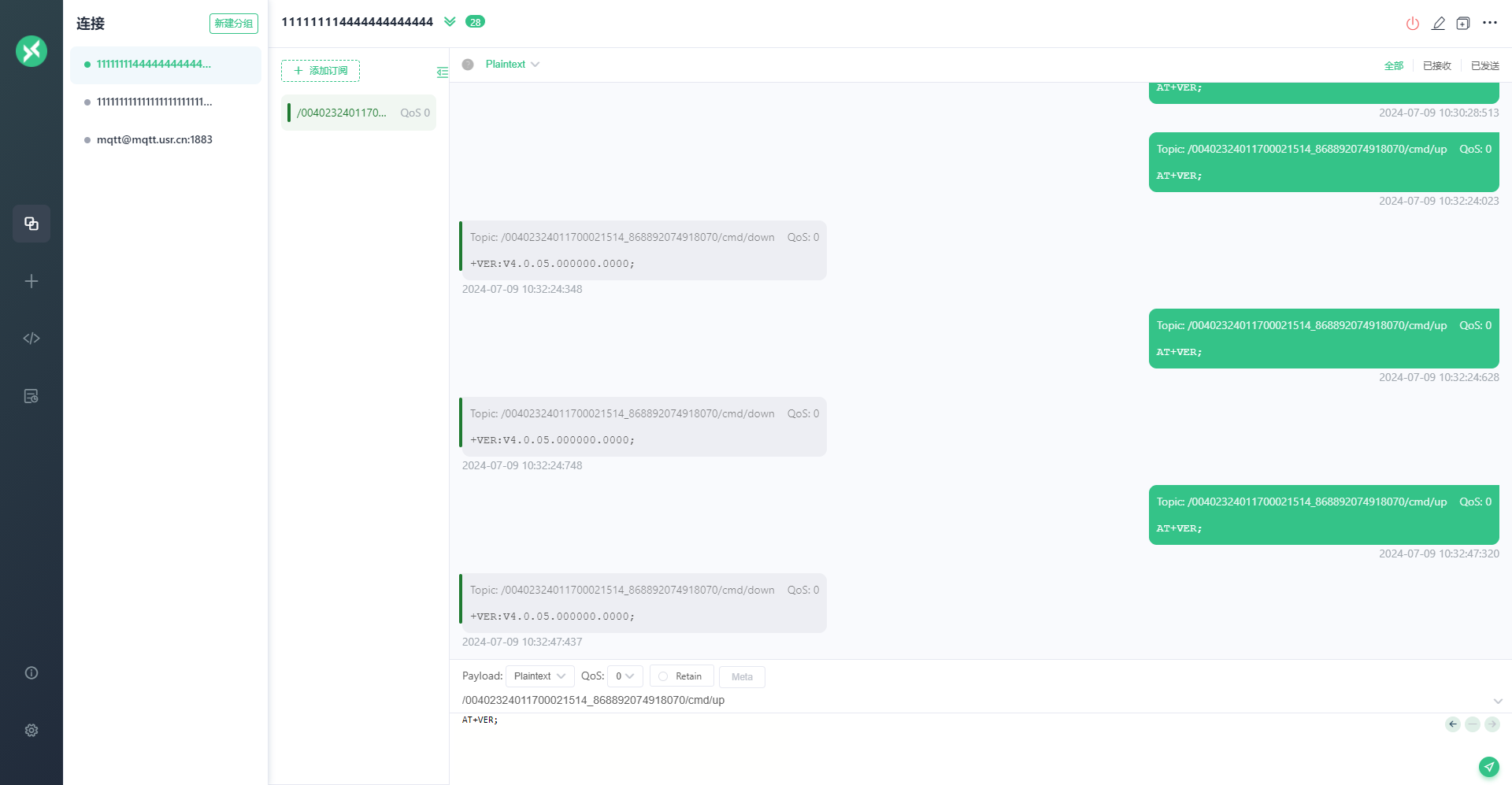The height and width of the screenshot is (785, 1512).
Task: Expand the publish topic history chevron
Action: [x=1498, y=701]
